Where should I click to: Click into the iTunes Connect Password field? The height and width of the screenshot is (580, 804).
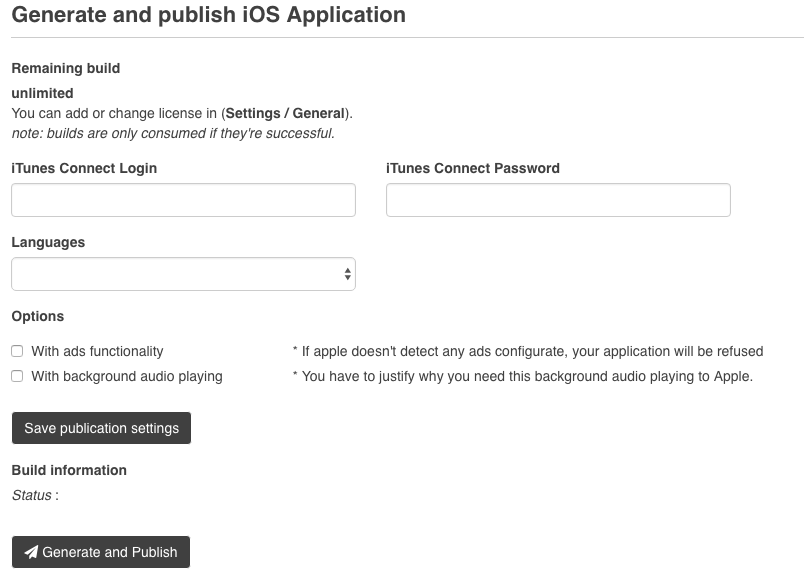[x=558, y=200]
